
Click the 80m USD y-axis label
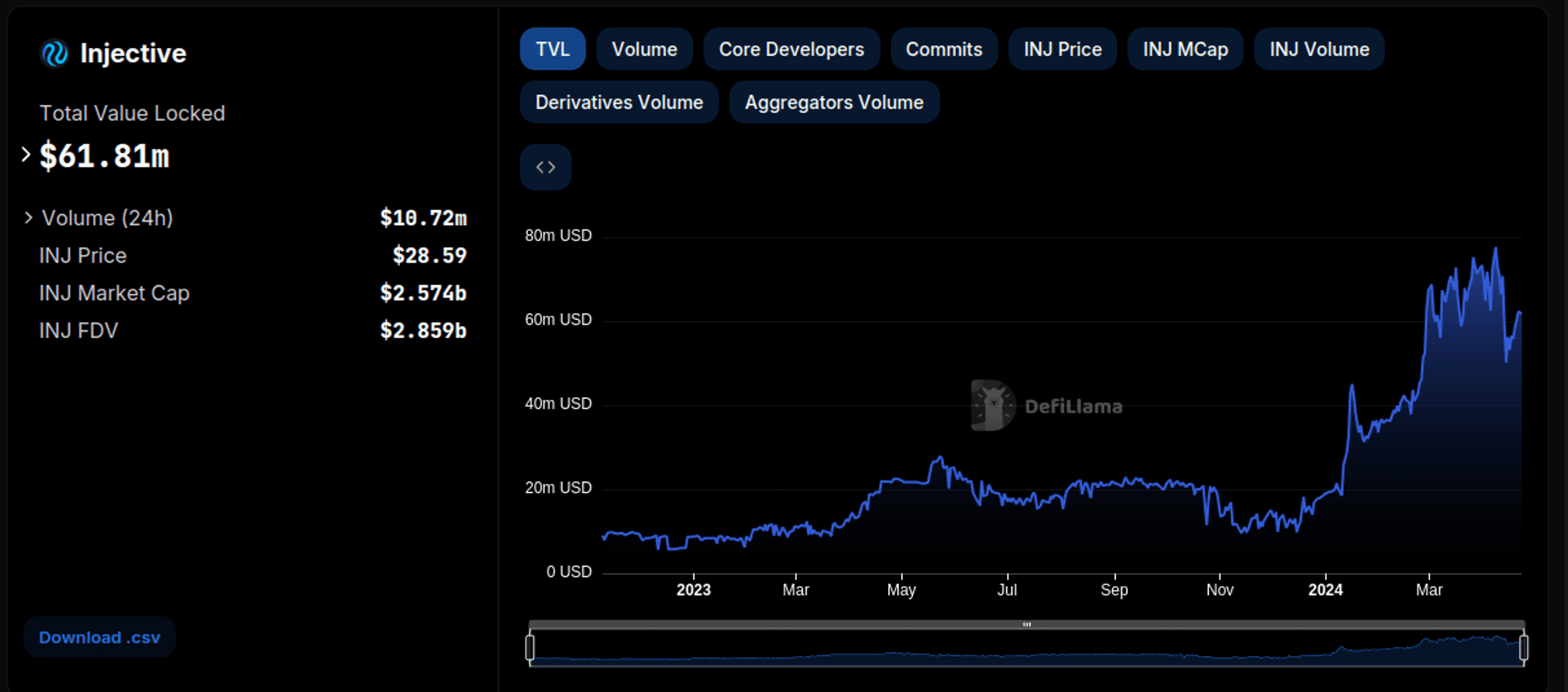558,235
